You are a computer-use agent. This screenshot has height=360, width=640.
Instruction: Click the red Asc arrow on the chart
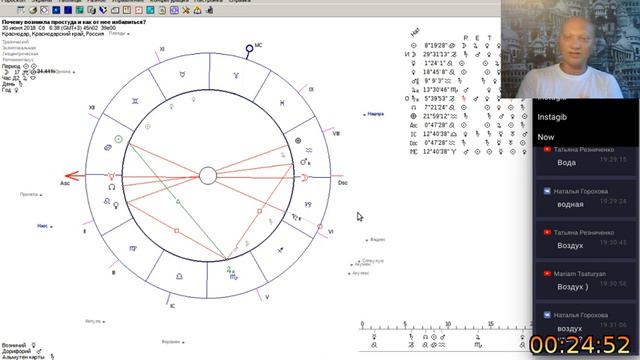point(72,176)
